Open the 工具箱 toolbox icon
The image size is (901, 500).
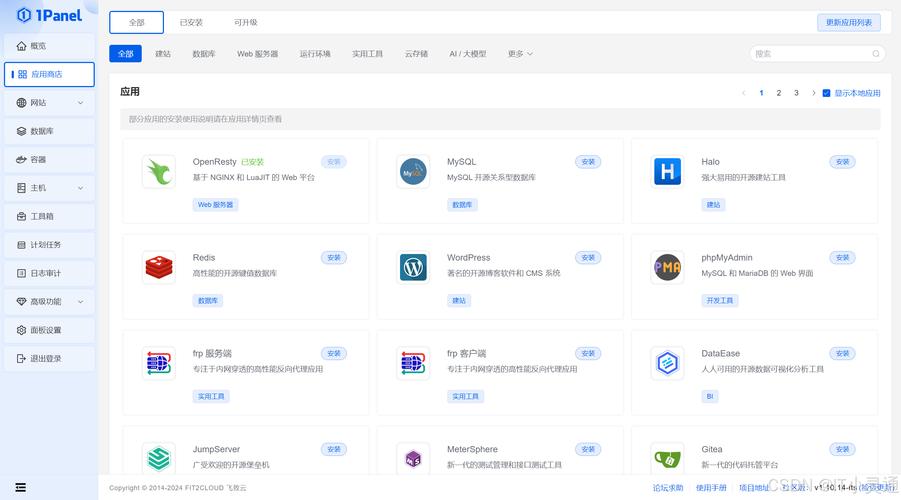21,216
